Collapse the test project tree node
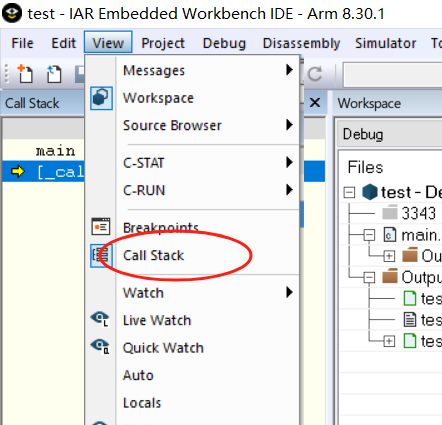Screen dimensions: 442x425 tap(349, 192)
